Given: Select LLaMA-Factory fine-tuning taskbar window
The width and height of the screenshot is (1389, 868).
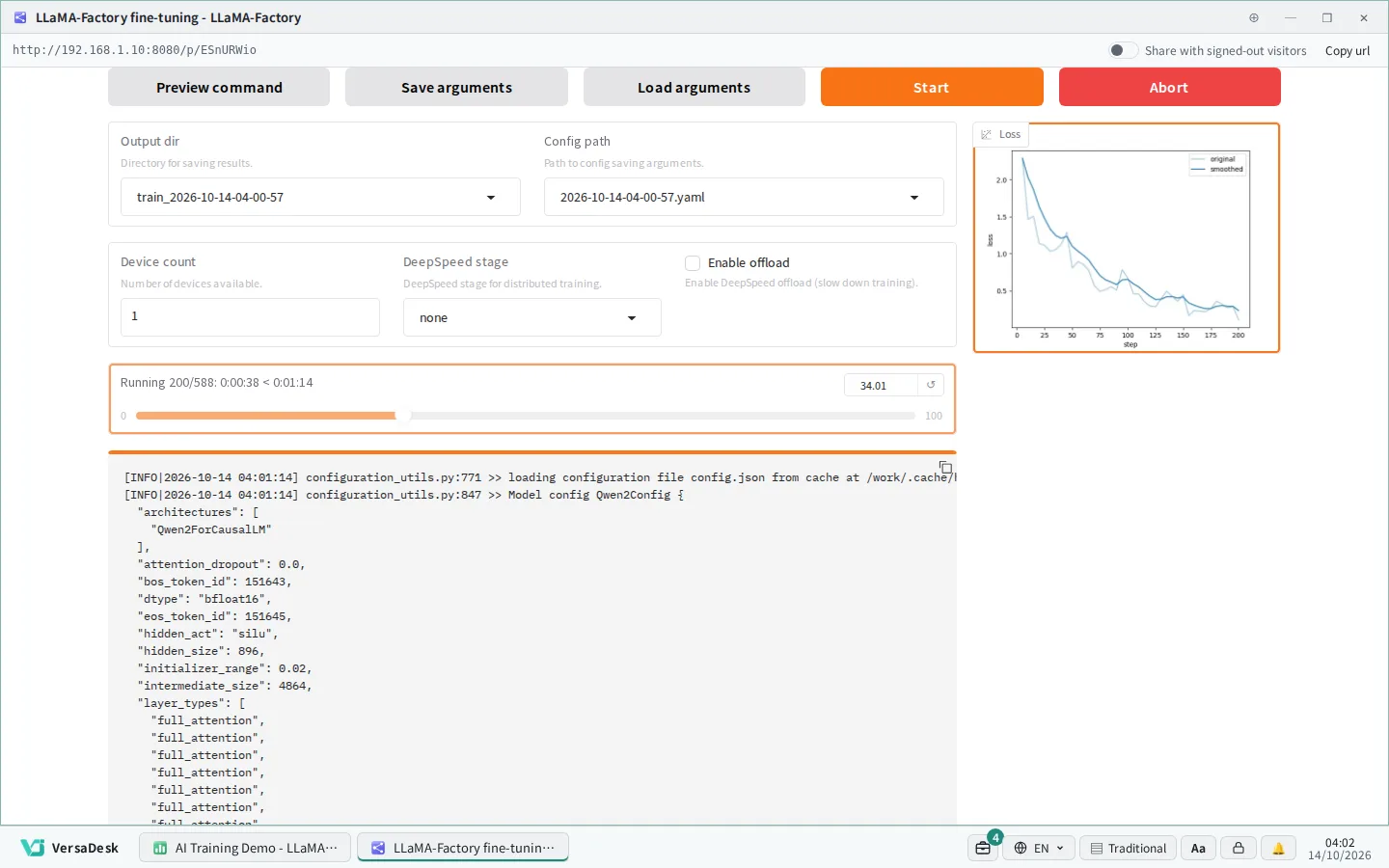Looking at the screenshot, I should point(463,848).
